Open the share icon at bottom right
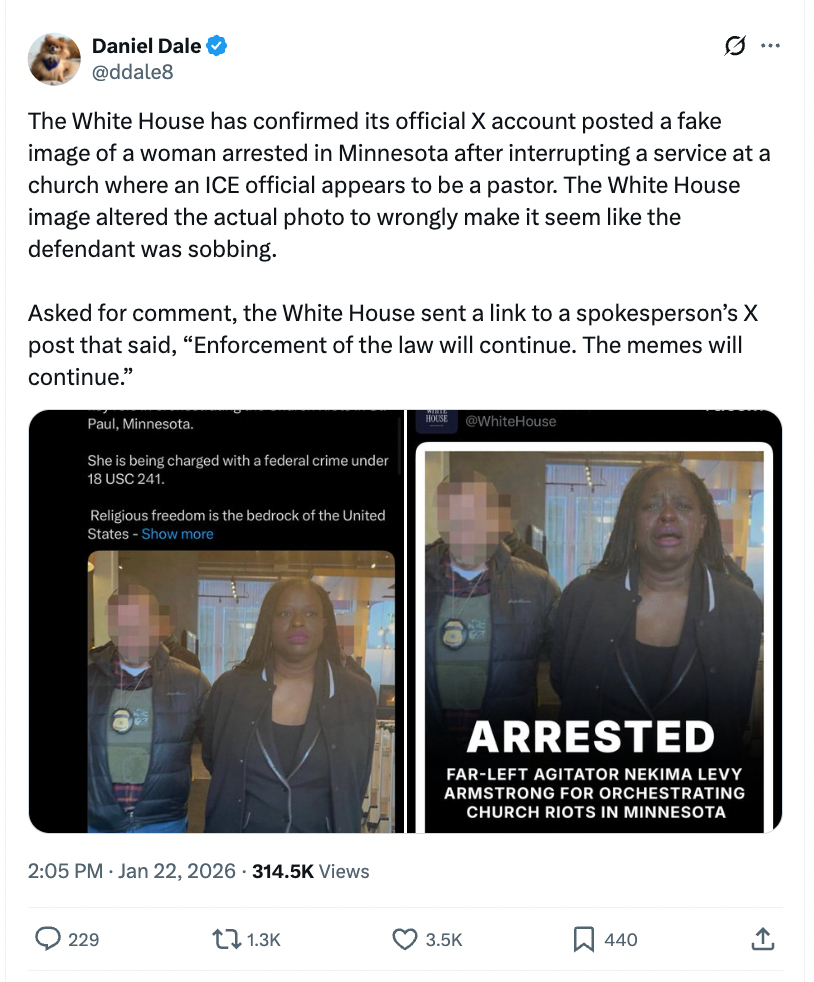 762,939
